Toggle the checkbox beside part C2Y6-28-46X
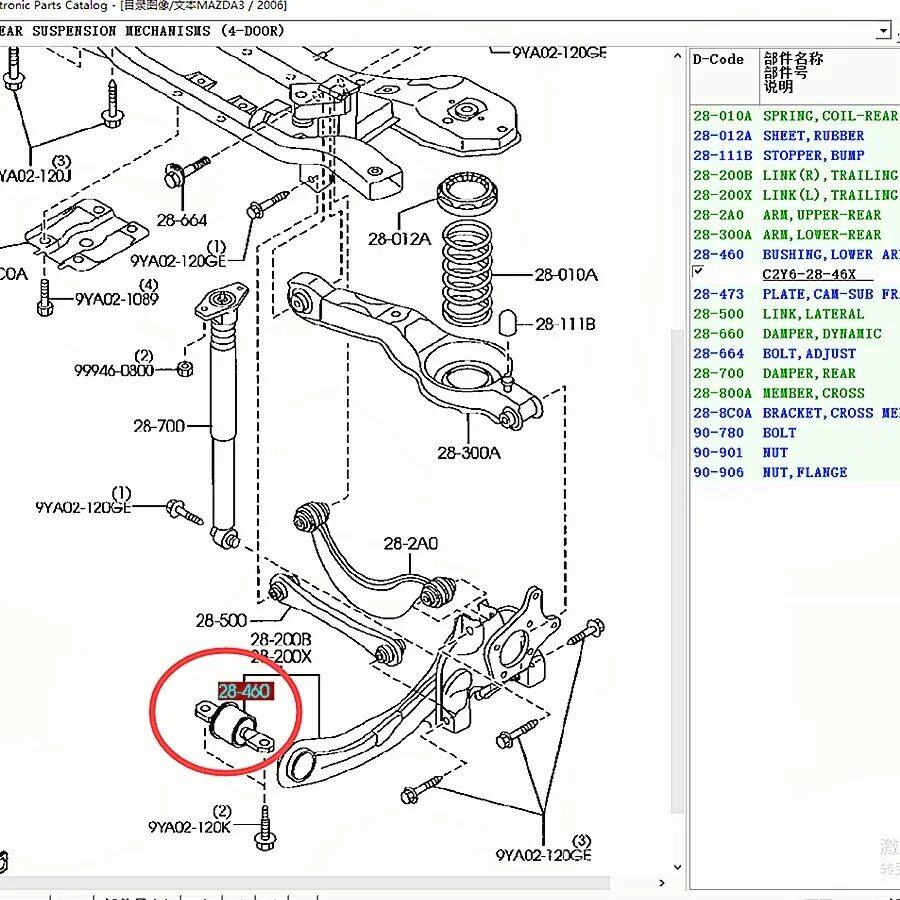The width and height of the screenshot is (900, 900). 698,272
